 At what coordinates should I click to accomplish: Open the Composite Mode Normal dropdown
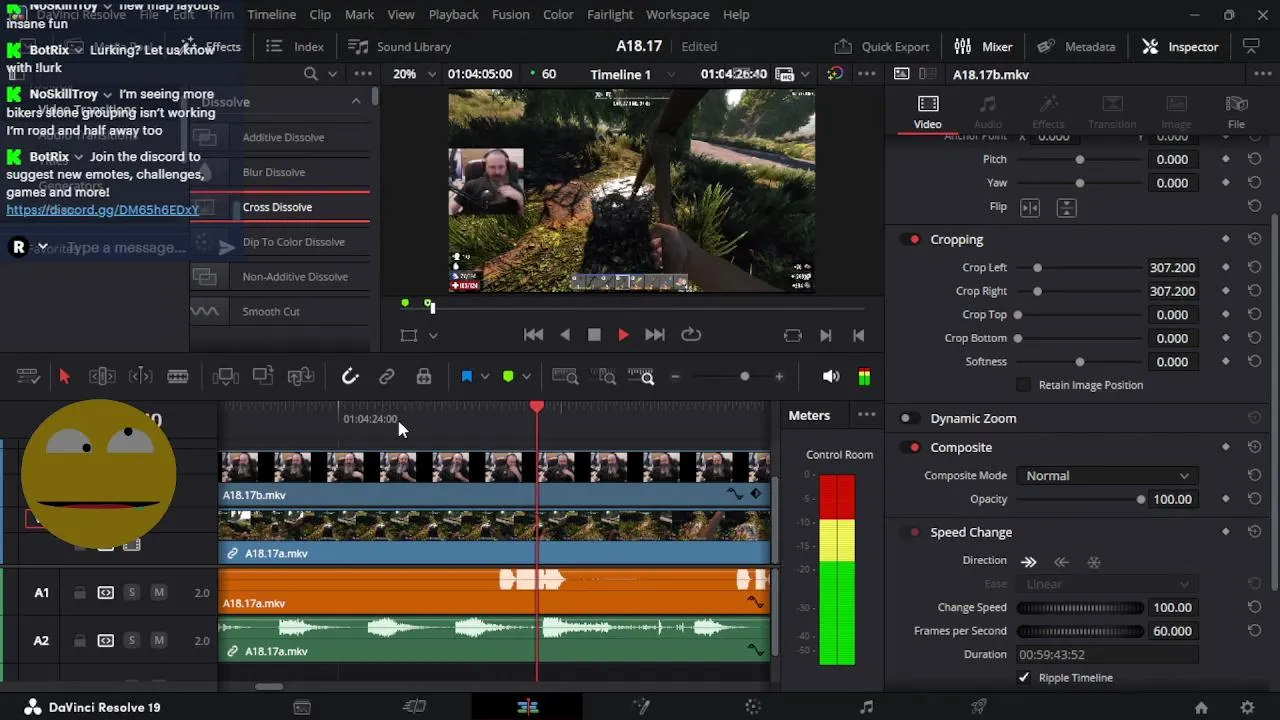(x=1106, y=476)
